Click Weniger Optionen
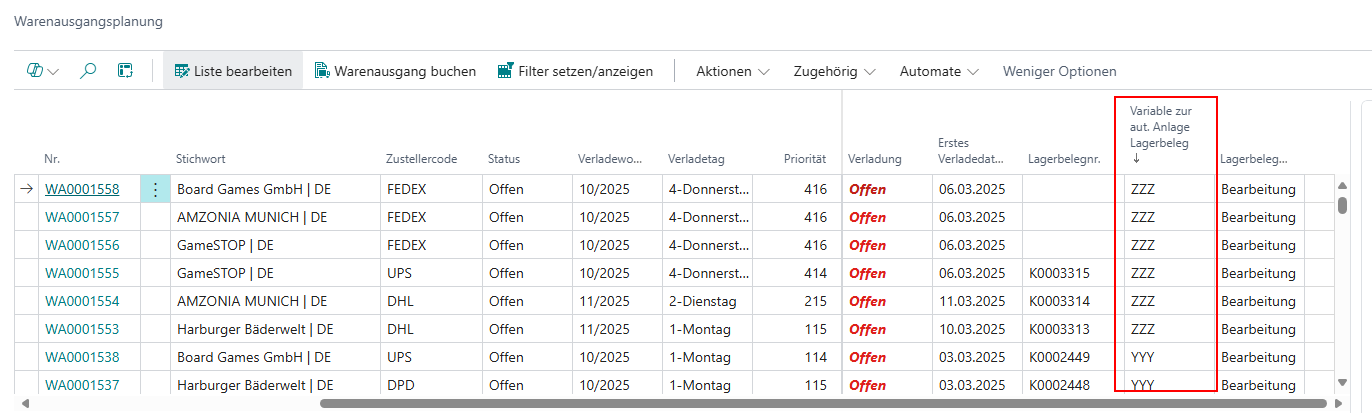 (1059, 71)
